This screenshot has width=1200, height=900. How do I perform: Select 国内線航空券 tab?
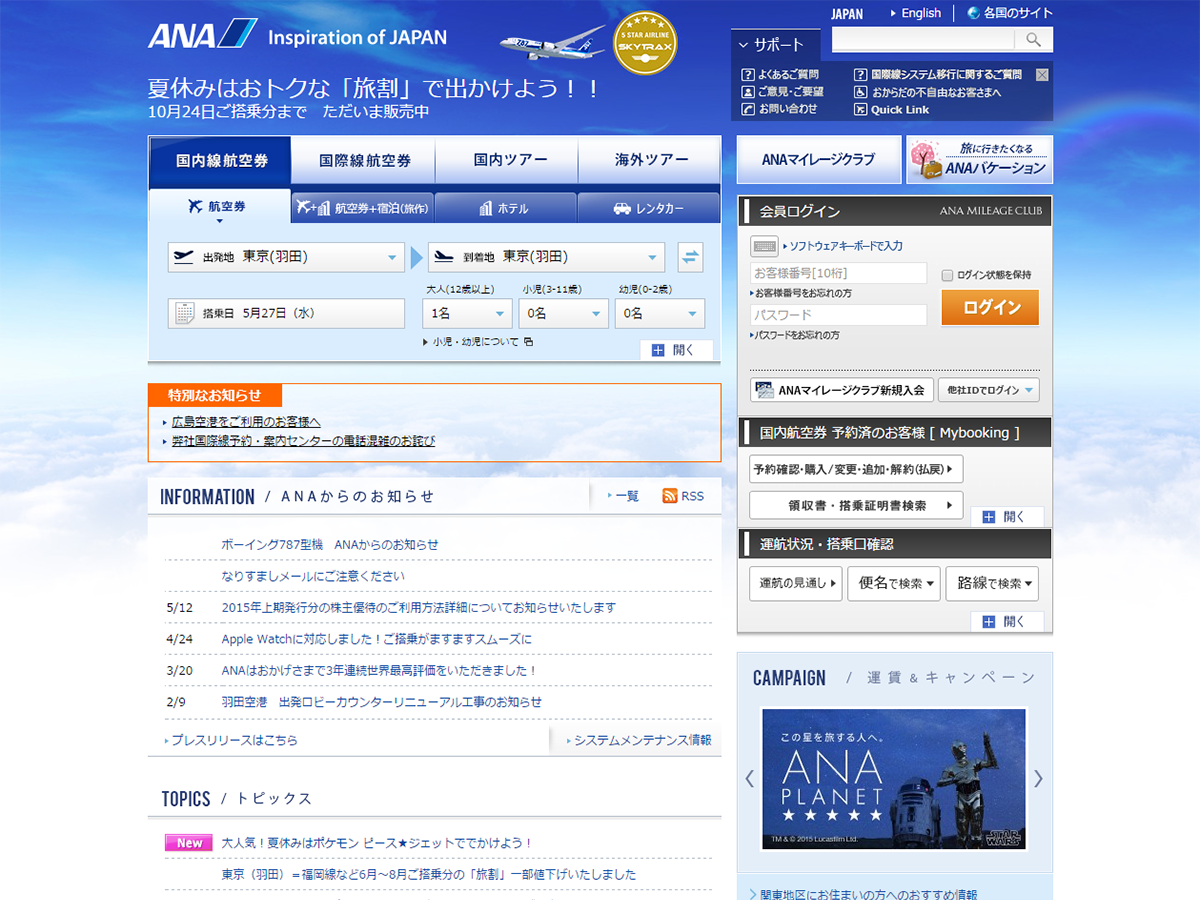point(220,160)
